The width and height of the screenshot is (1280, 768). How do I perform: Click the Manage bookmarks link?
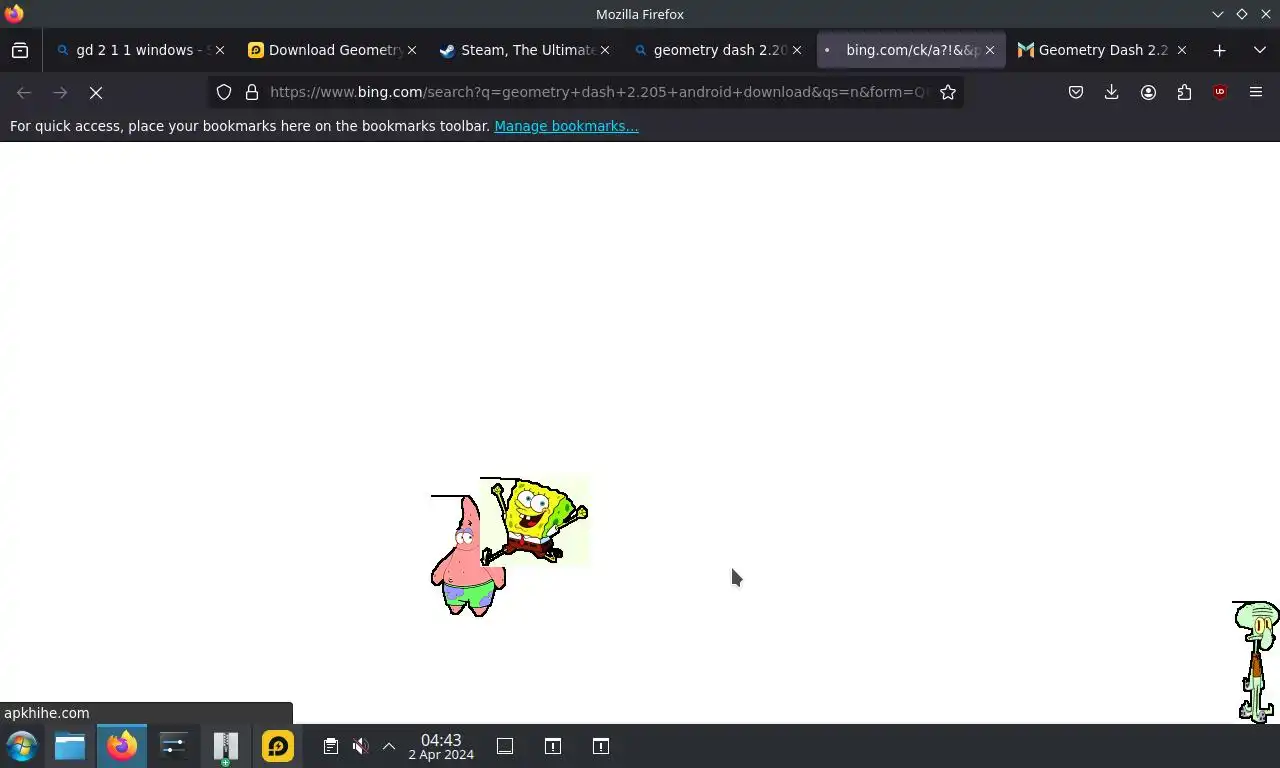coord(566,126)
